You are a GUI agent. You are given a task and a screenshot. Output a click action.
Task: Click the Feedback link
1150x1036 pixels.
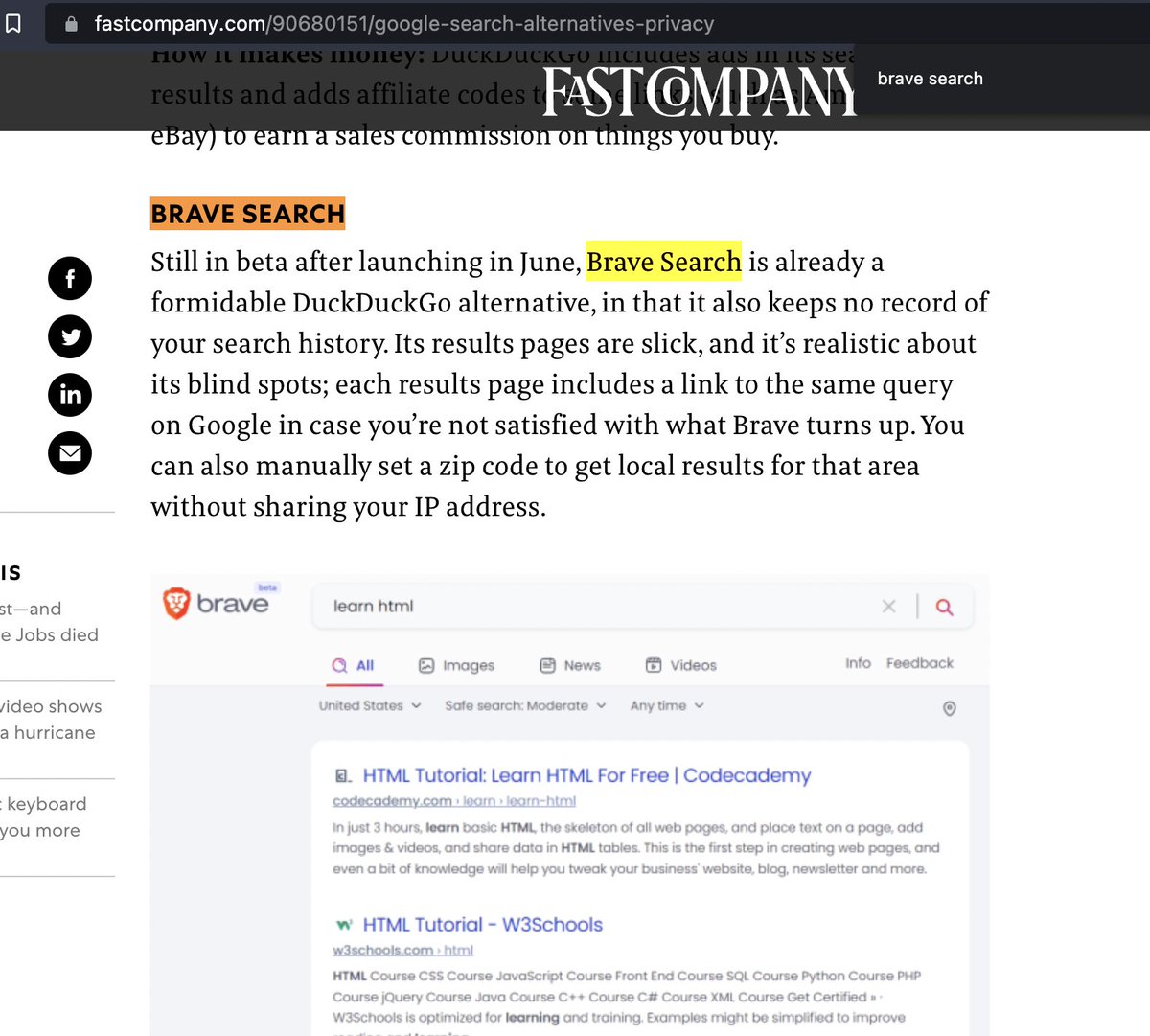(920, 663)
